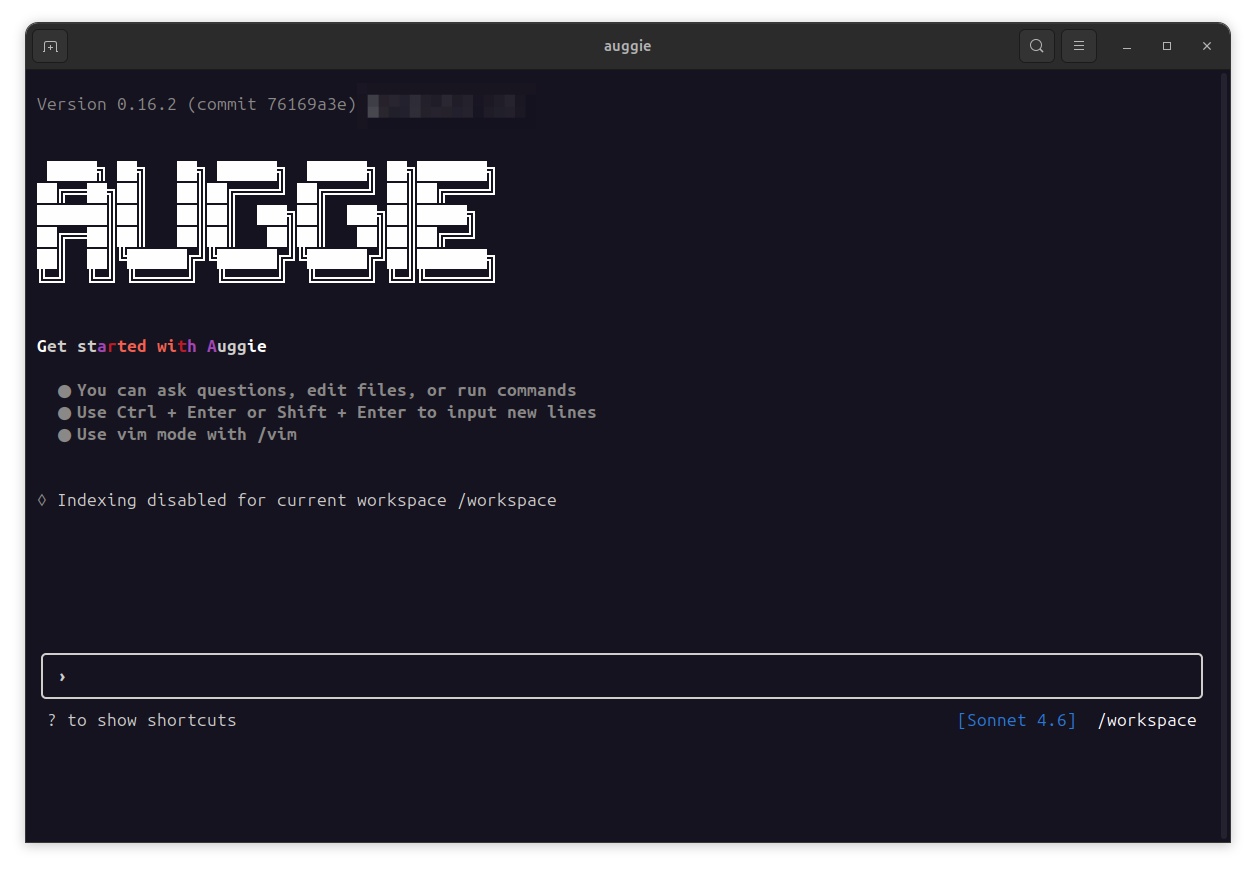Click the blurred commit info area
The width and height of the screenshot is (1256, 871).
click(444, 105)
